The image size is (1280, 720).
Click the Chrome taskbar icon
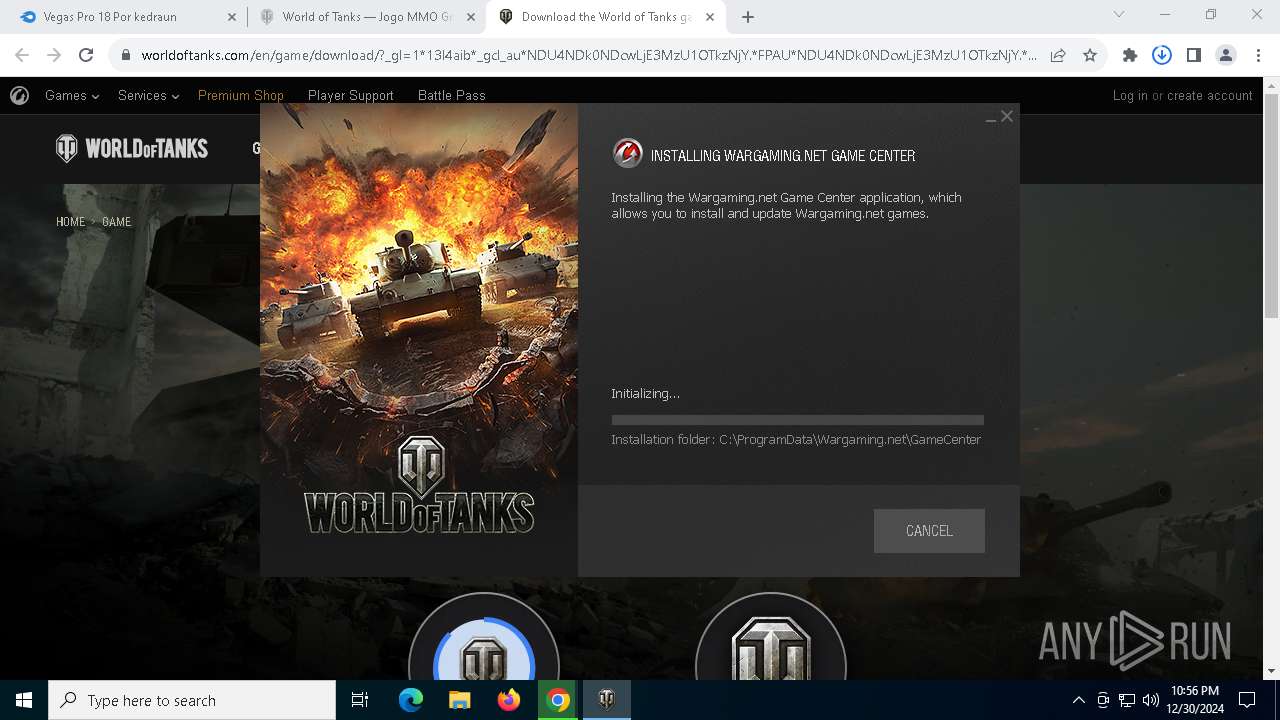[558, 700]
